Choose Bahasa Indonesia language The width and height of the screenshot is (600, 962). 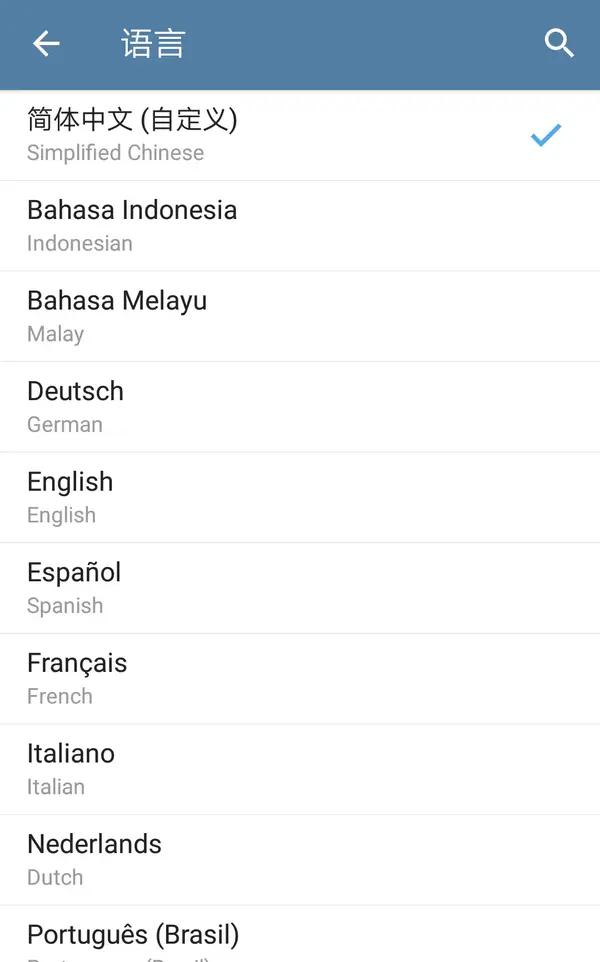tap(132, 211)
